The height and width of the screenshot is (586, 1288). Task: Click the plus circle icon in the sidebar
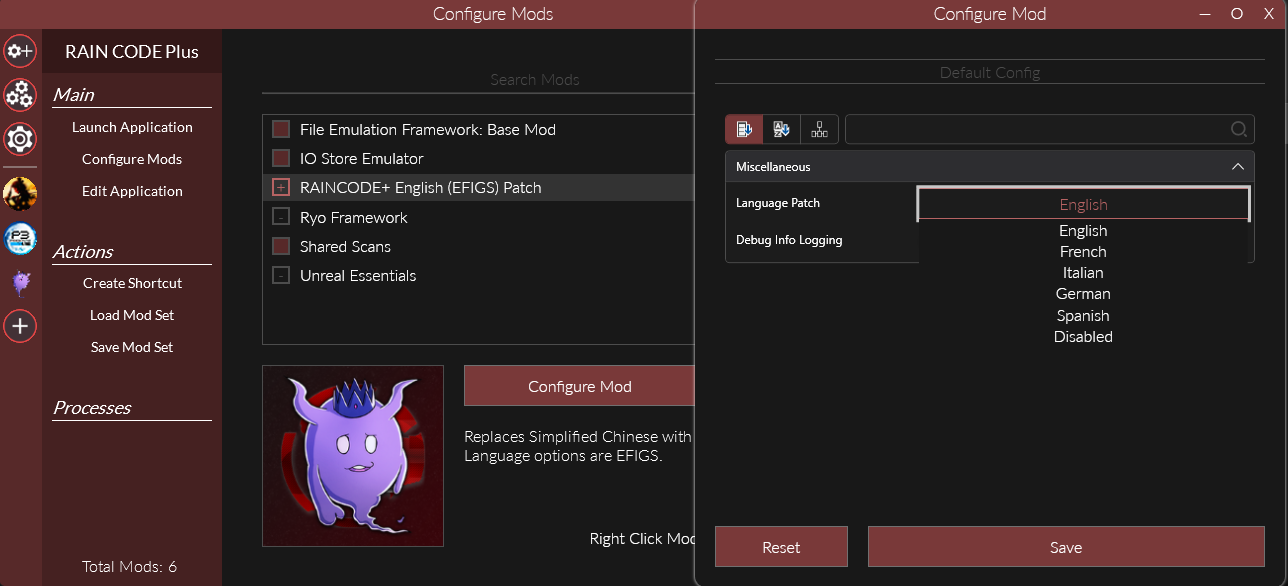20,326
